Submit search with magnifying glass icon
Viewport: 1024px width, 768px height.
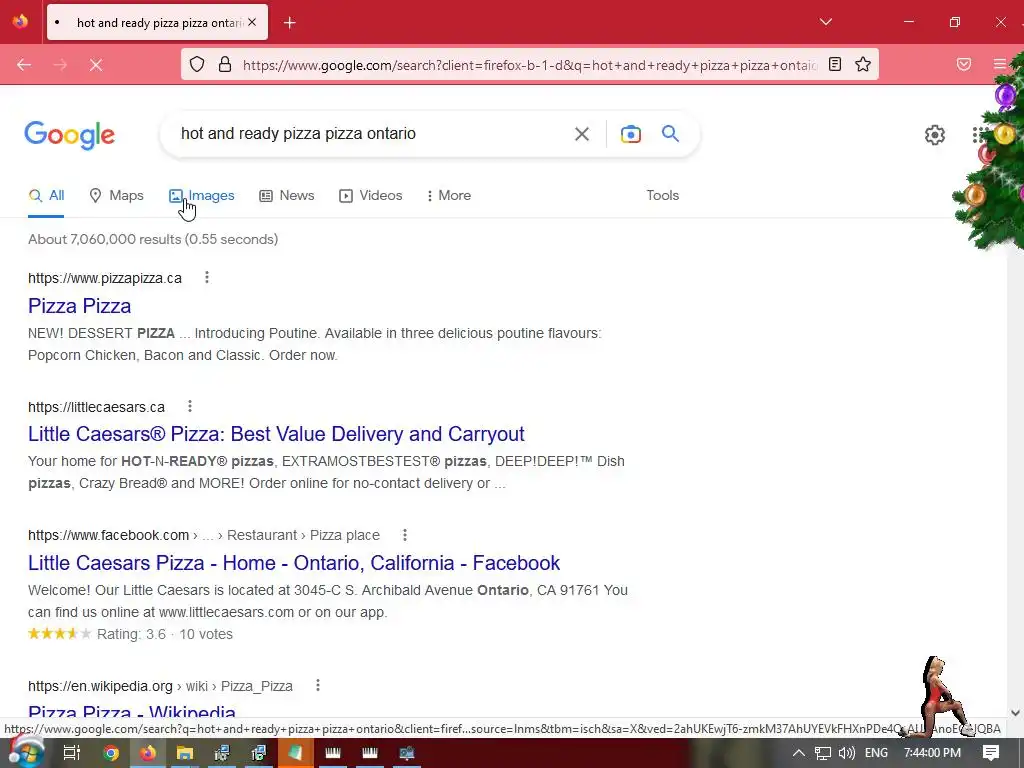pos(670,133)
